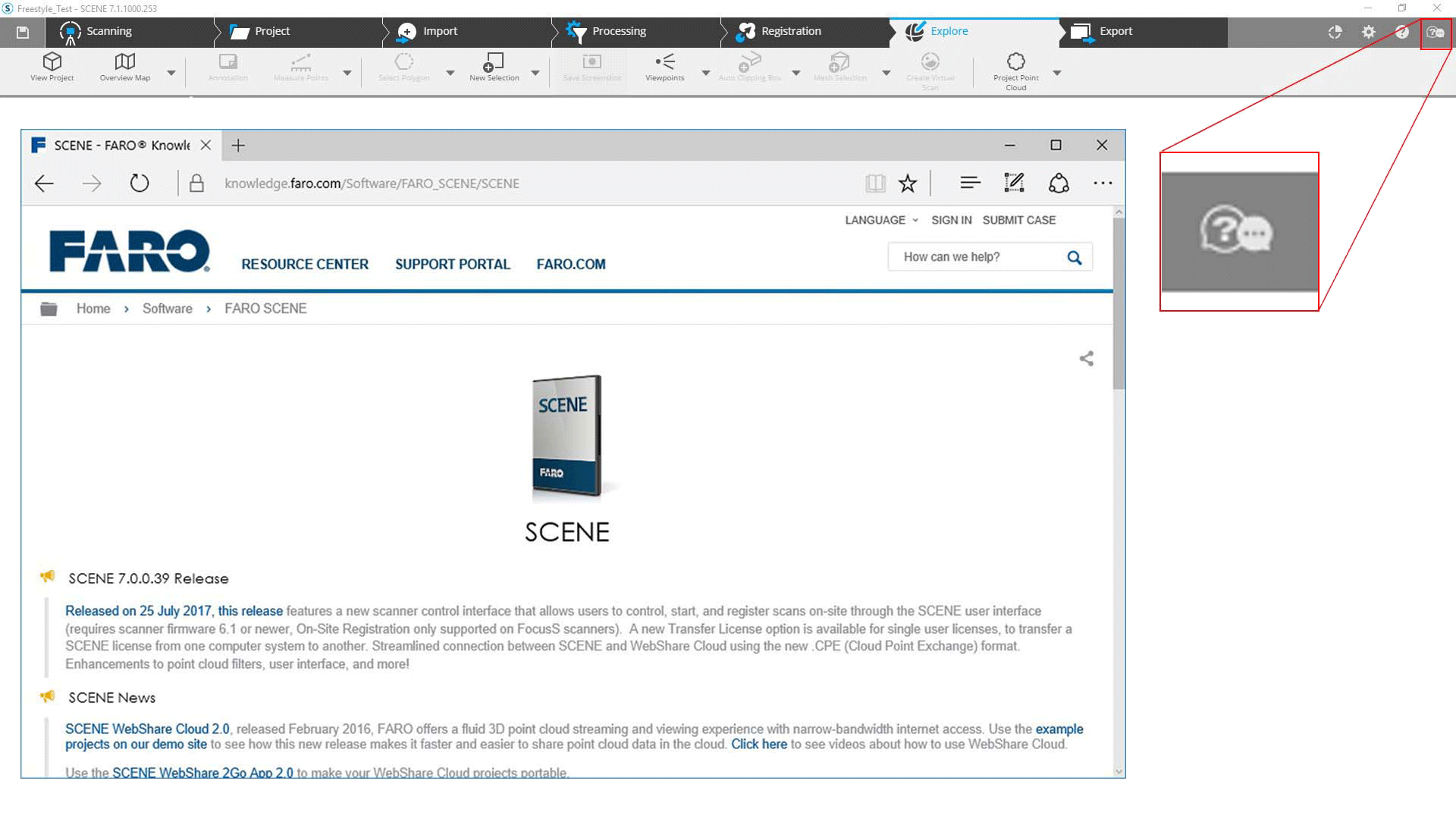
Task: Click the page share icon above SCENE box
Action: pyautogui.click(x=1086, y=359)
